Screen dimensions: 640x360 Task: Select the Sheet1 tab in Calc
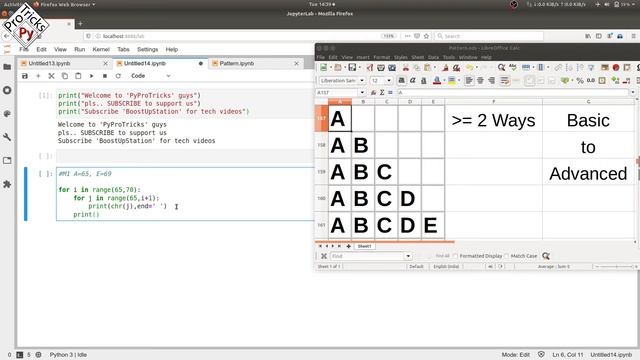[364, 246]
